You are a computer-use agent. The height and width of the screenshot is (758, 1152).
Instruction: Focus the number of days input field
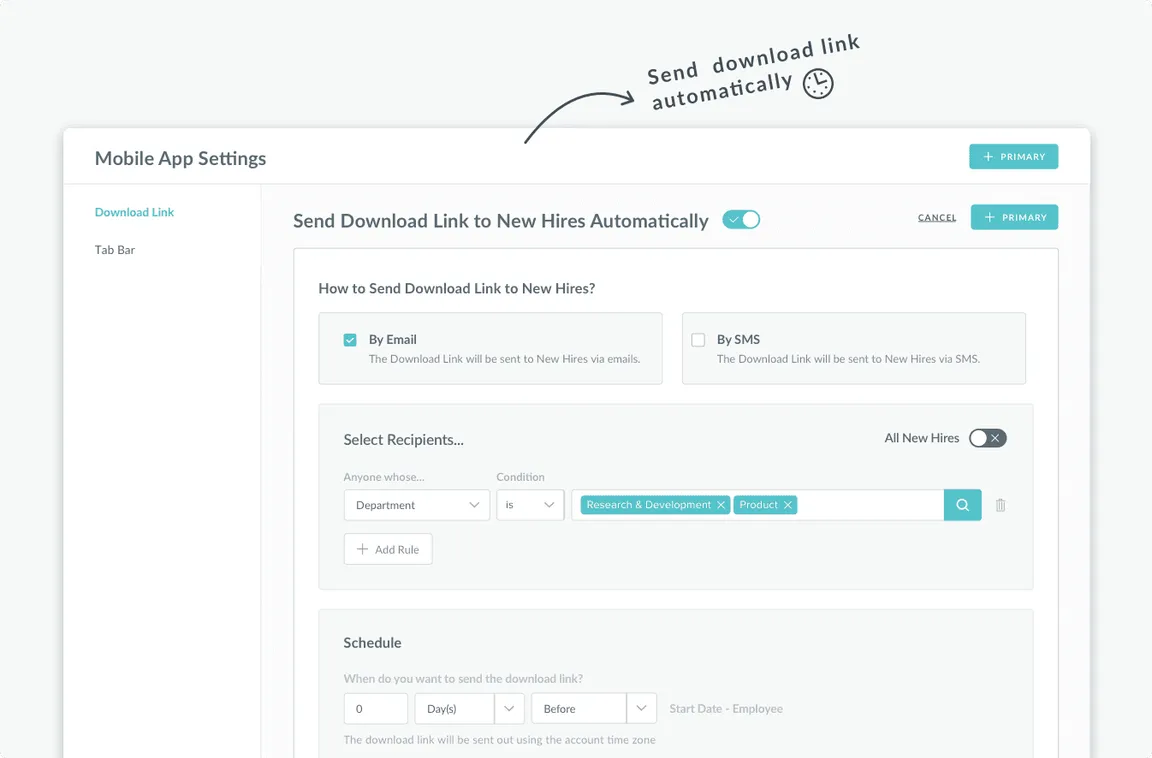(x=375, y=709)
